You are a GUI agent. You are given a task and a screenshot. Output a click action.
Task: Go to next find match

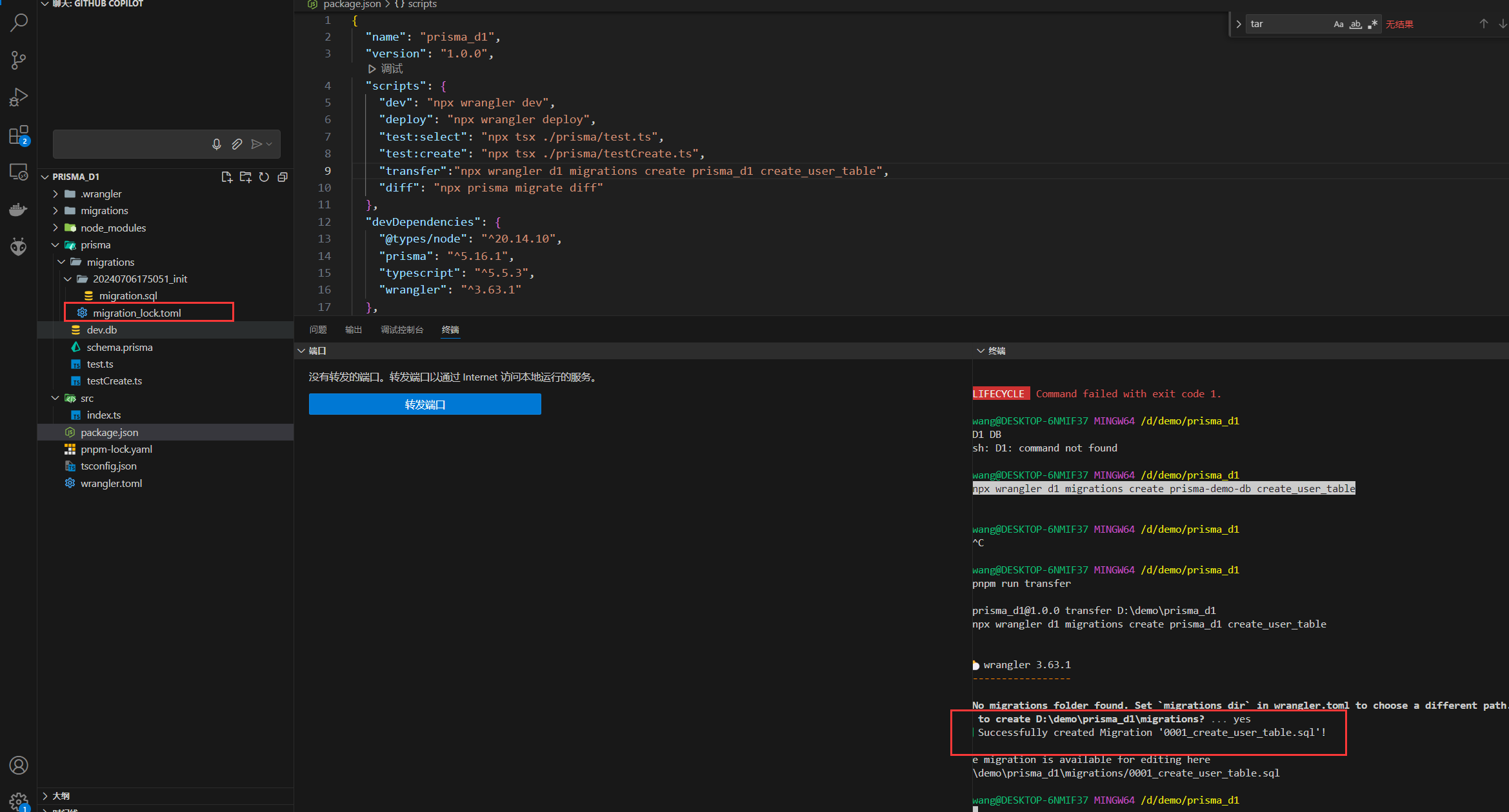click(x=1503, y=24)
